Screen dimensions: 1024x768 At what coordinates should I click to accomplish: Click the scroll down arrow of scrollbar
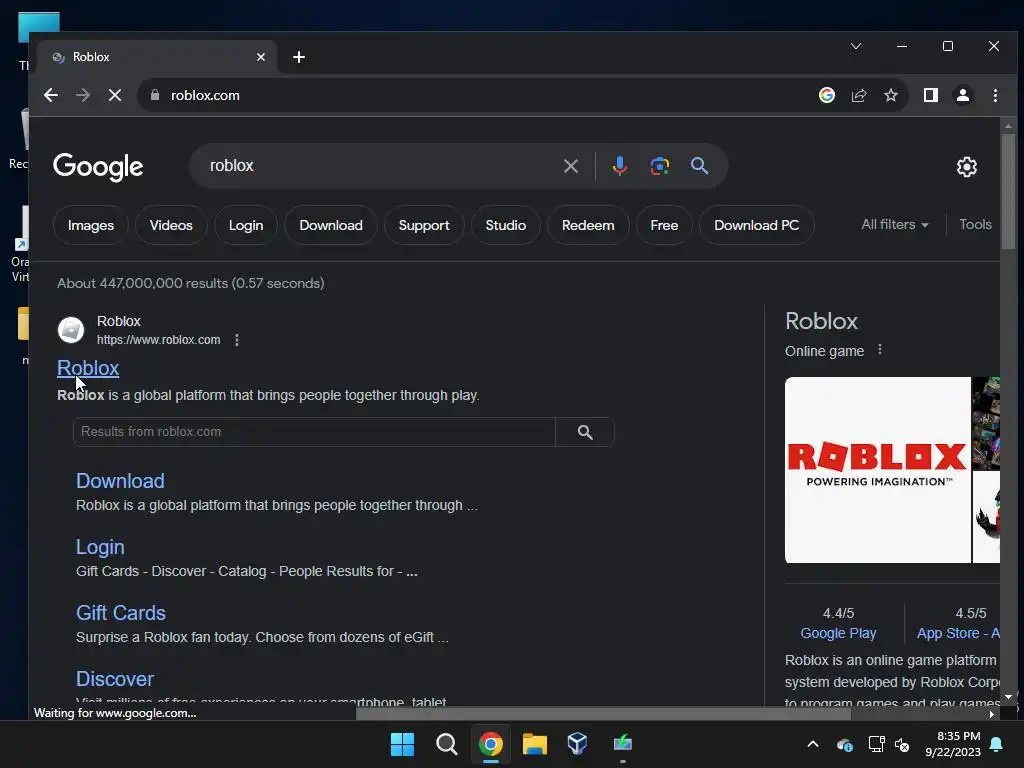pyautogui.click(x=1008, y=697)
